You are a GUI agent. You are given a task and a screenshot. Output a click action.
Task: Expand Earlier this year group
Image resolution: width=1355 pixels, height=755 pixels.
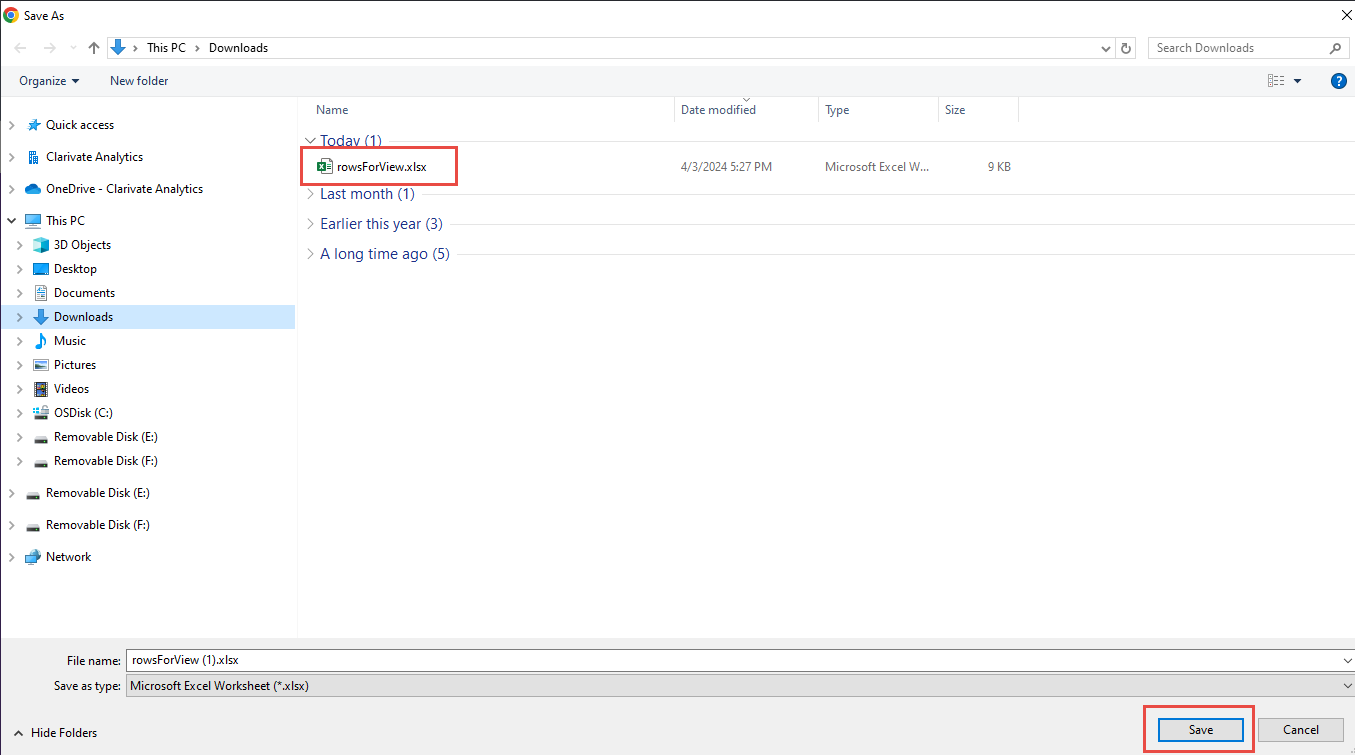click(x=310, y=224)
